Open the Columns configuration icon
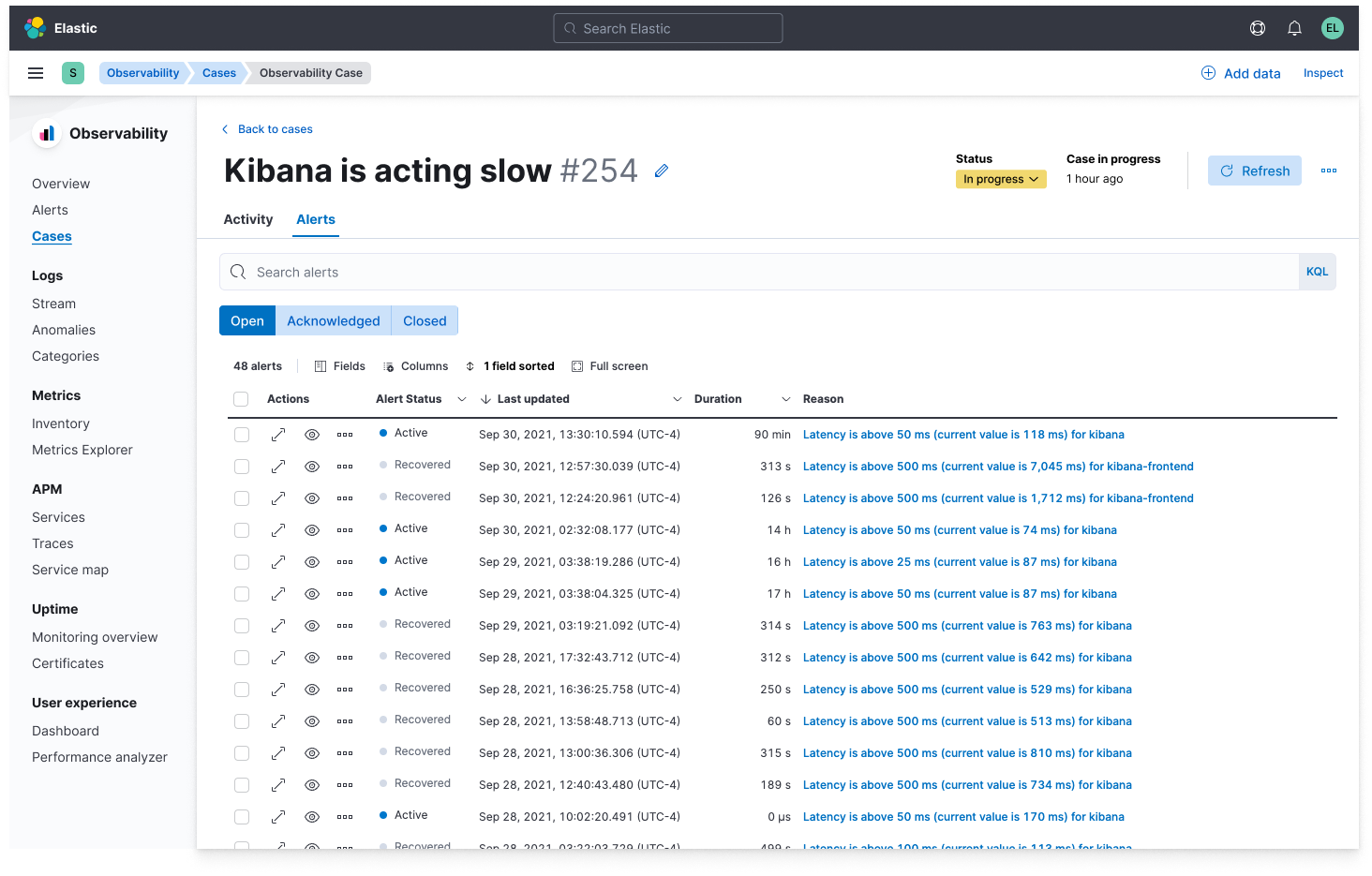The height and width of the screenshot is (876, 1372). 388,365
